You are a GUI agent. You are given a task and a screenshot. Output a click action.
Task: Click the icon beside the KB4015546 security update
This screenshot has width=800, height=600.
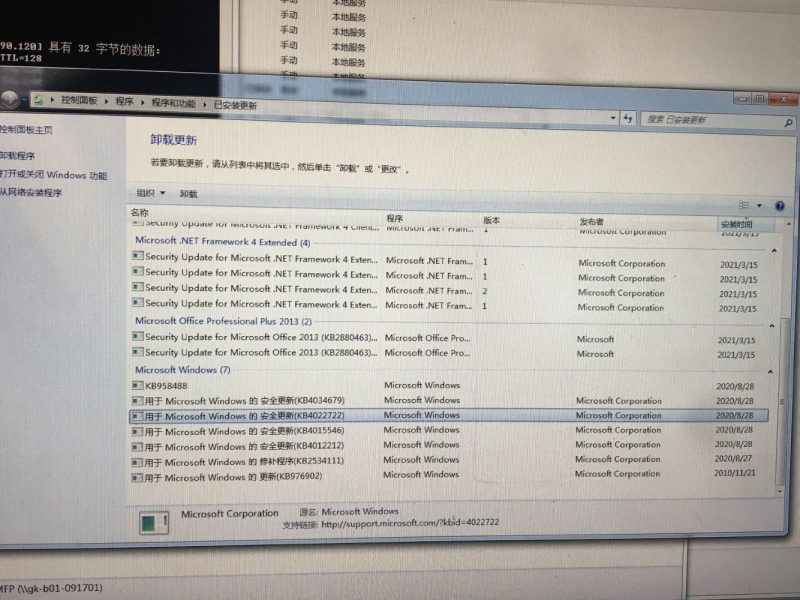click(x=137, y=431)
